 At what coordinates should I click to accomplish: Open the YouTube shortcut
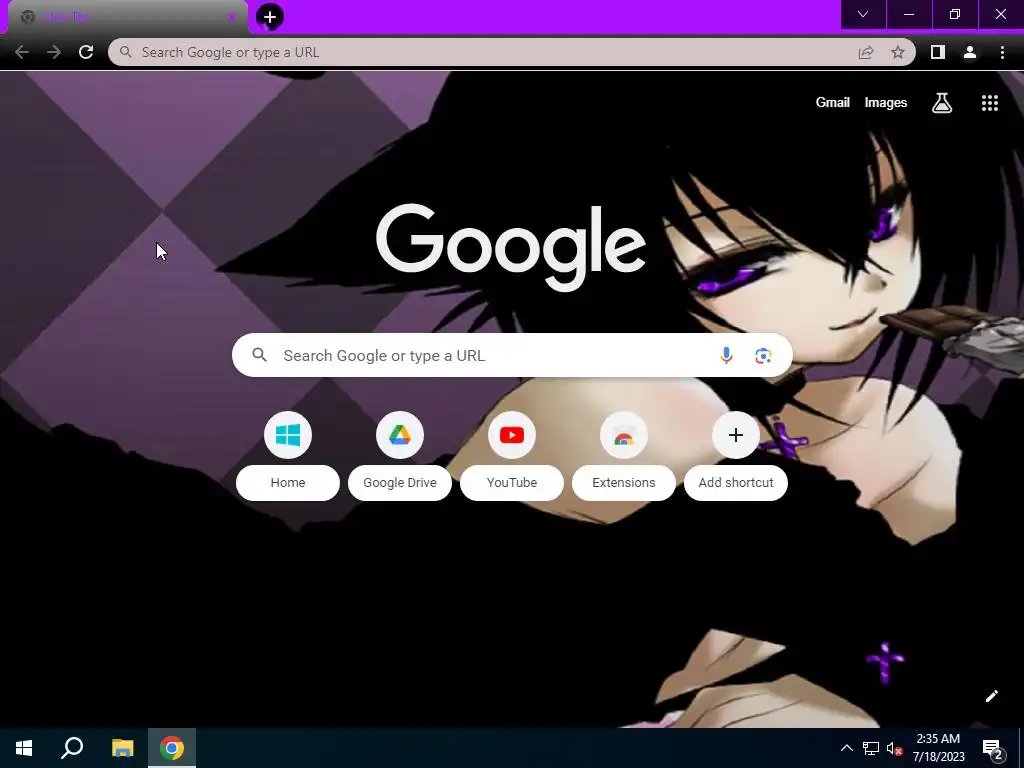click(x=512, y=456)
